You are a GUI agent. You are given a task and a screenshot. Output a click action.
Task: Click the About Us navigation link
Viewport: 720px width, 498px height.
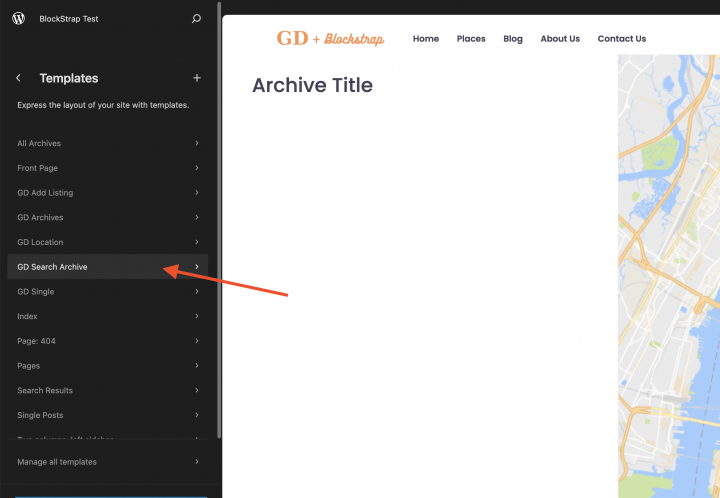[560, 39]
